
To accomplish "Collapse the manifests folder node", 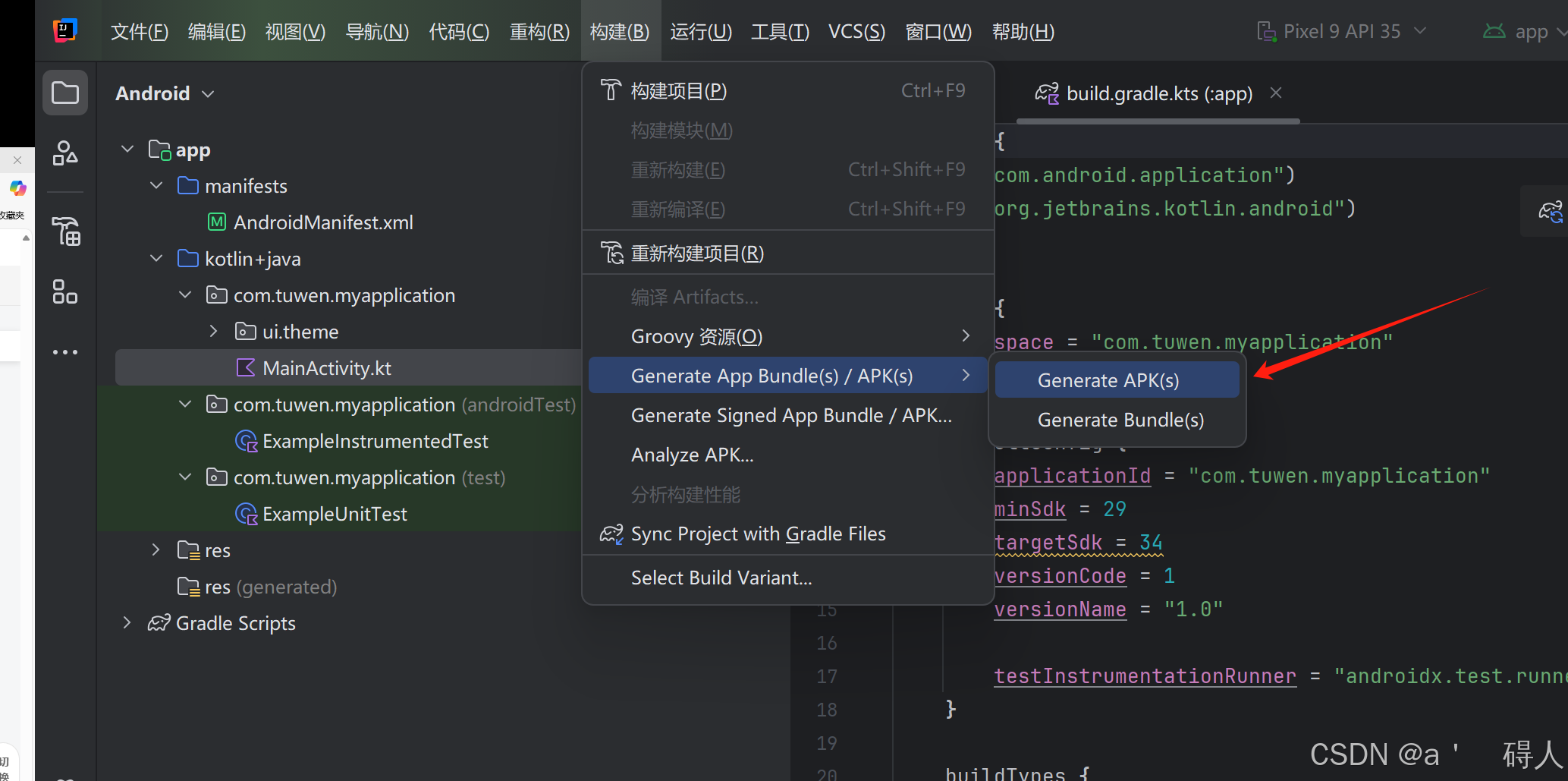I will click(156, 186).
